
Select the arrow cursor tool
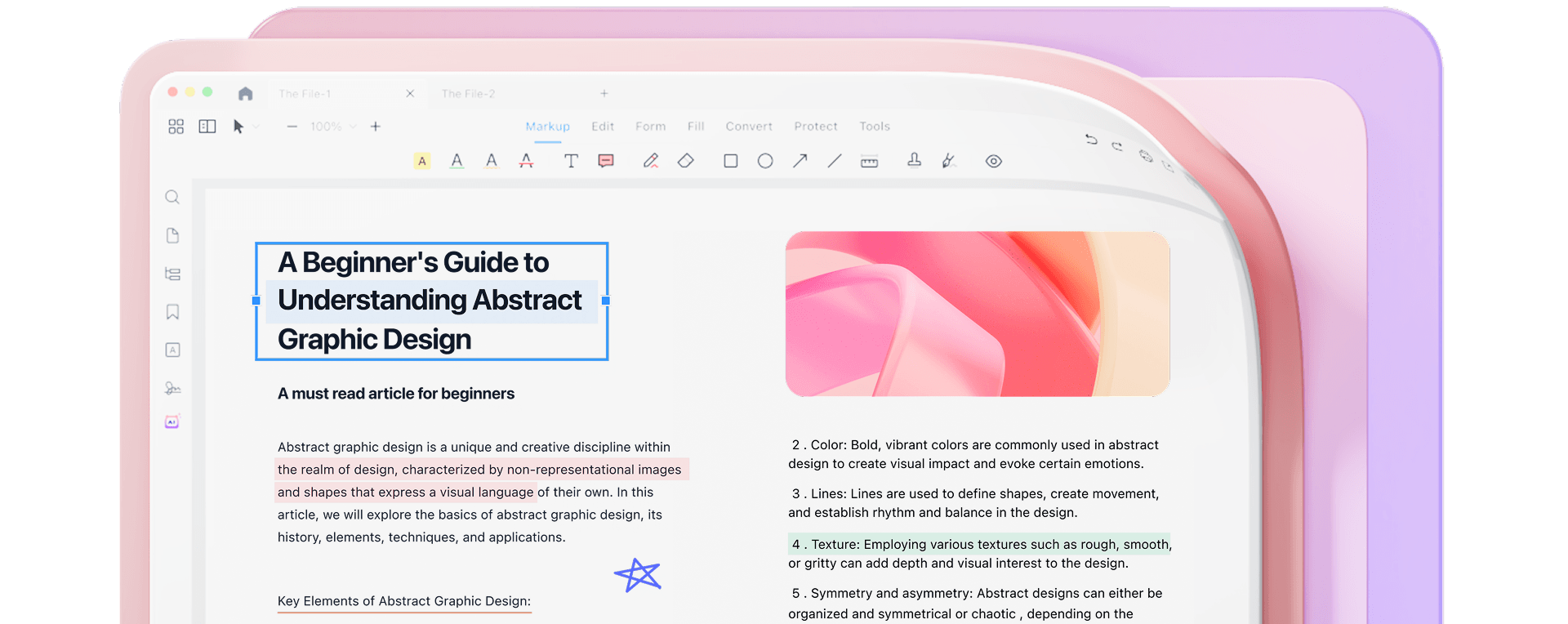[238, 127]
